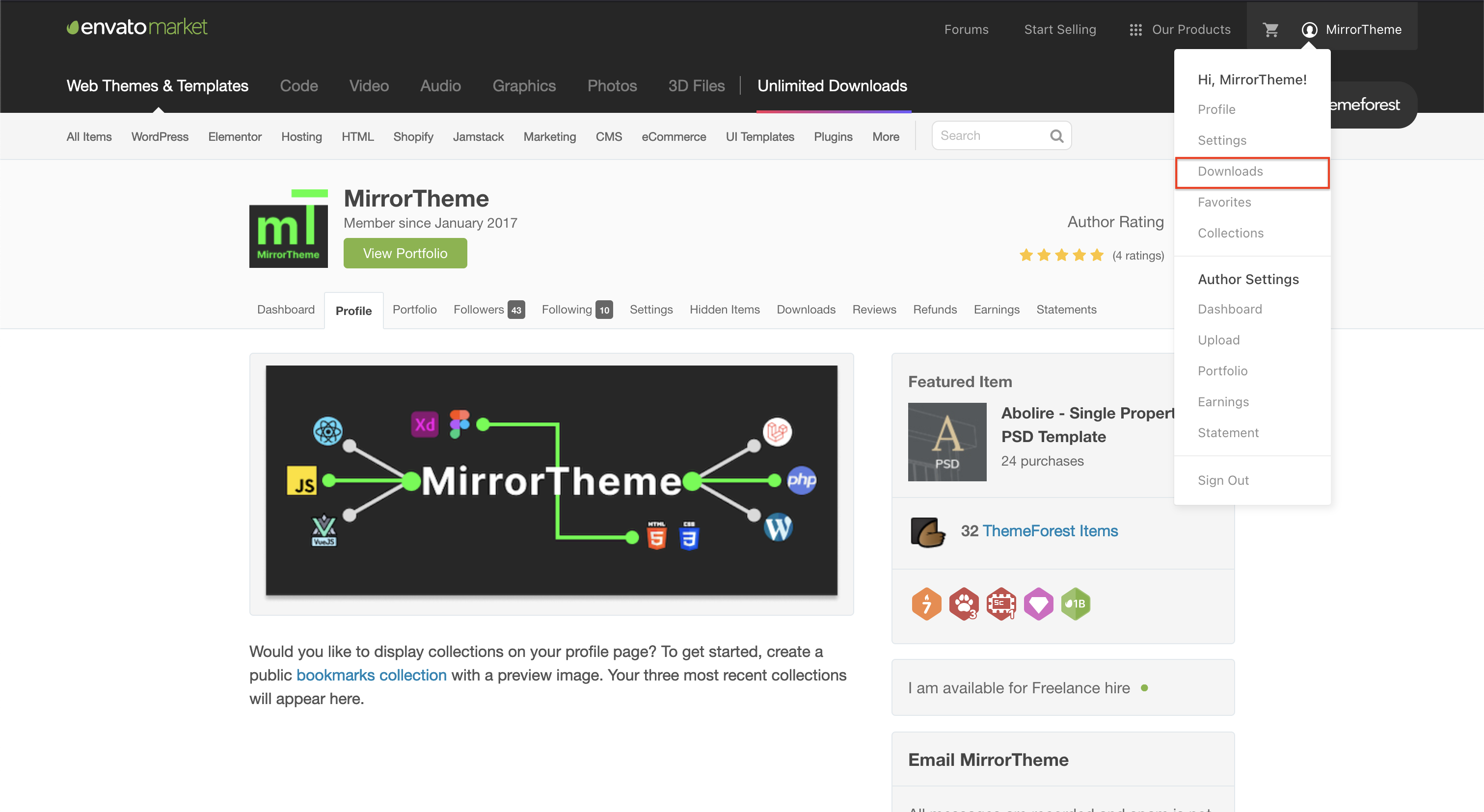This screenshot has height=812, width=1484.
Task: Click the search magnifier icon
Action: pos(1056,136)
